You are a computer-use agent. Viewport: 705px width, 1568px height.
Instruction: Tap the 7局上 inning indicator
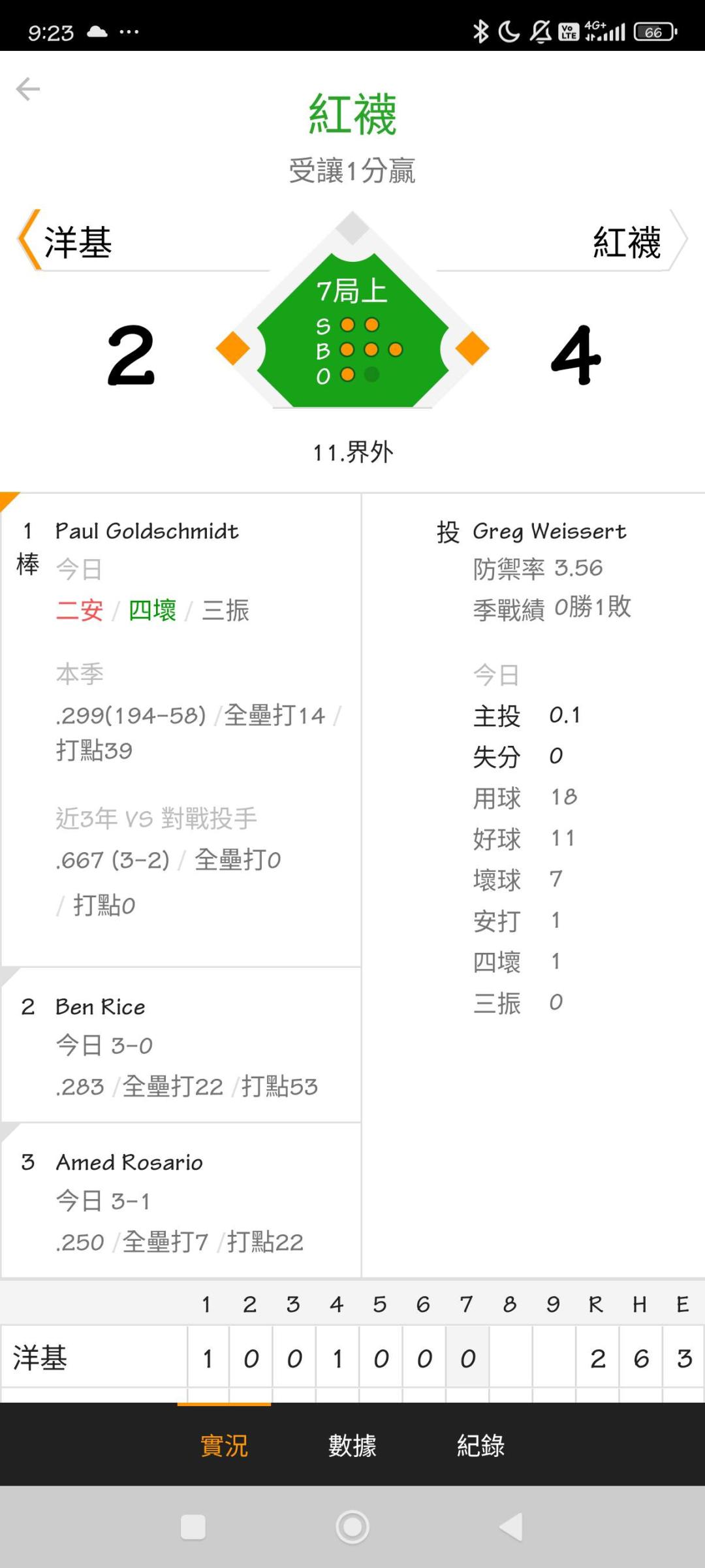352,291
